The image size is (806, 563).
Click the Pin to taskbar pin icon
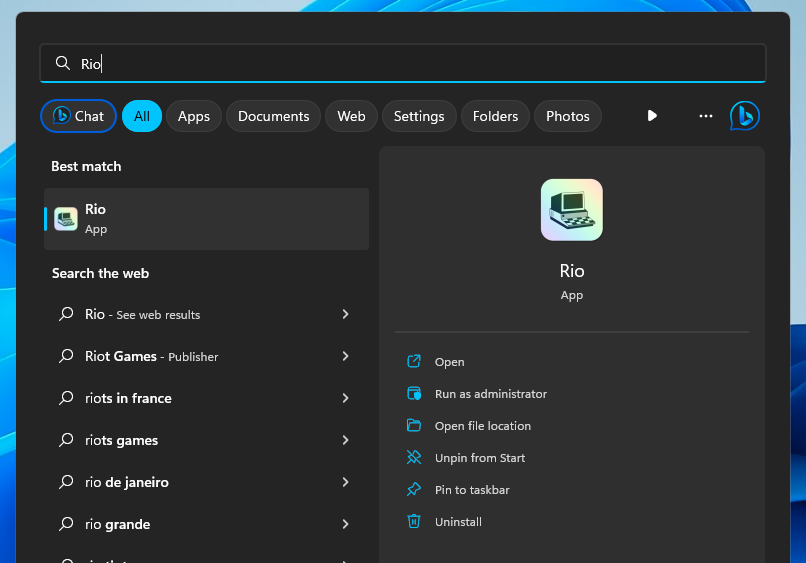coord(414,489)
